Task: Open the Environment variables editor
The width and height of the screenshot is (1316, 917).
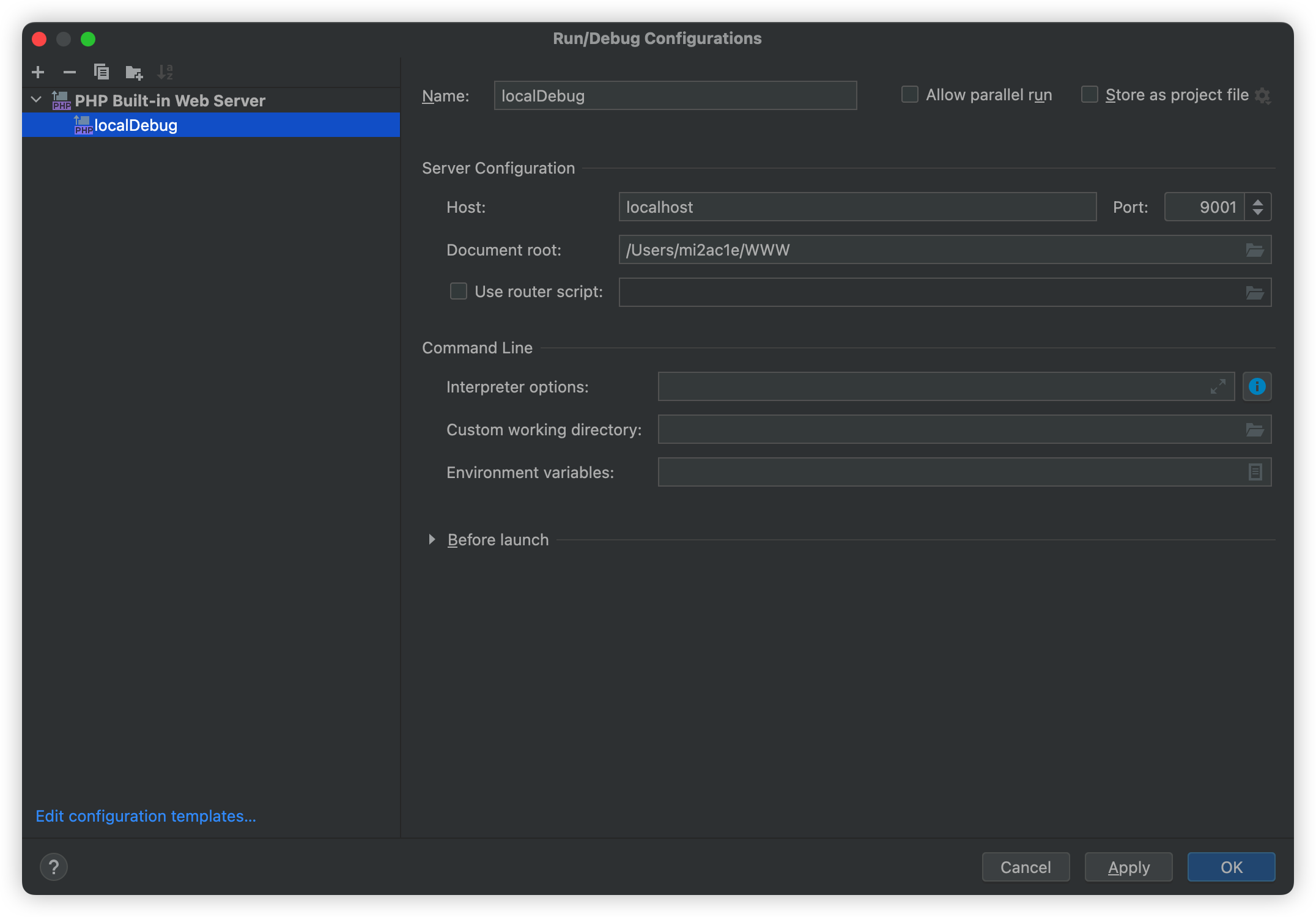Action: point(1255,473)
